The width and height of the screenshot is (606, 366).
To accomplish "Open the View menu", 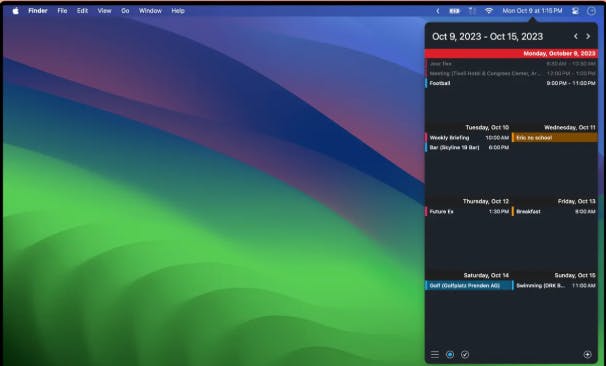I will pyautogui.click(x=104, y=11).
